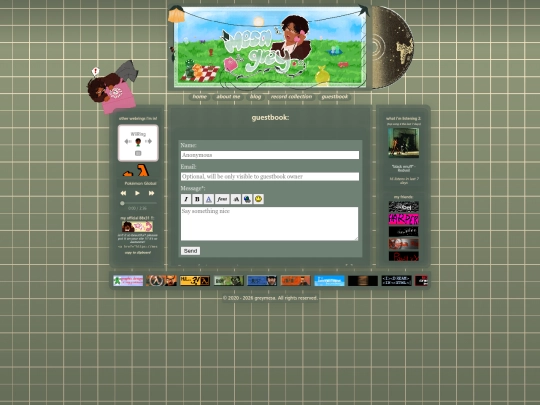Open the blog nav tab
The height and width of the screenshot is (405, 540).
point(255,97)
